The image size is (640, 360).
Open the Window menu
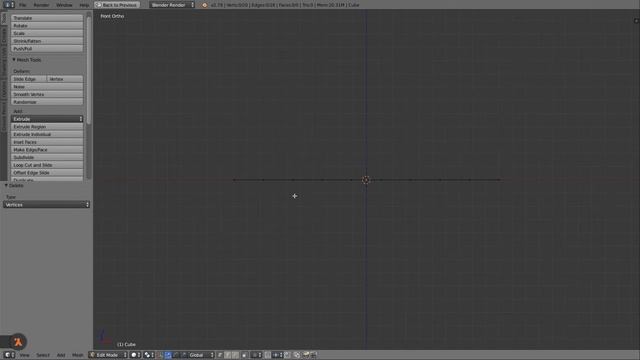64,5
